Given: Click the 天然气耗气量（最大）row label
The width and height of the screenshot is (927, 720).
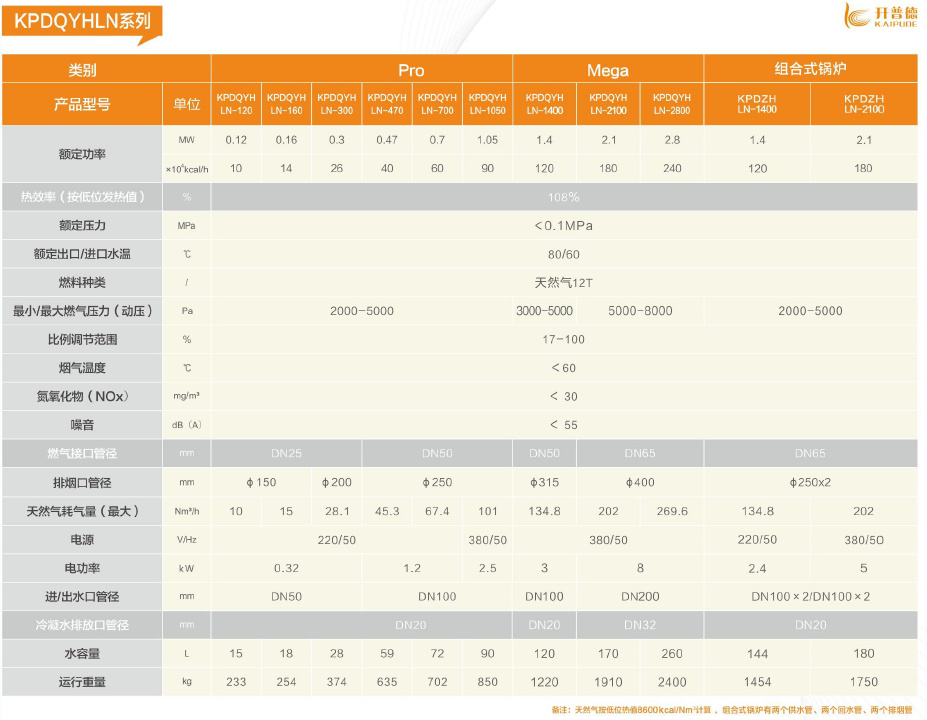Looking at the screenshot, I should tap(82, 511).
